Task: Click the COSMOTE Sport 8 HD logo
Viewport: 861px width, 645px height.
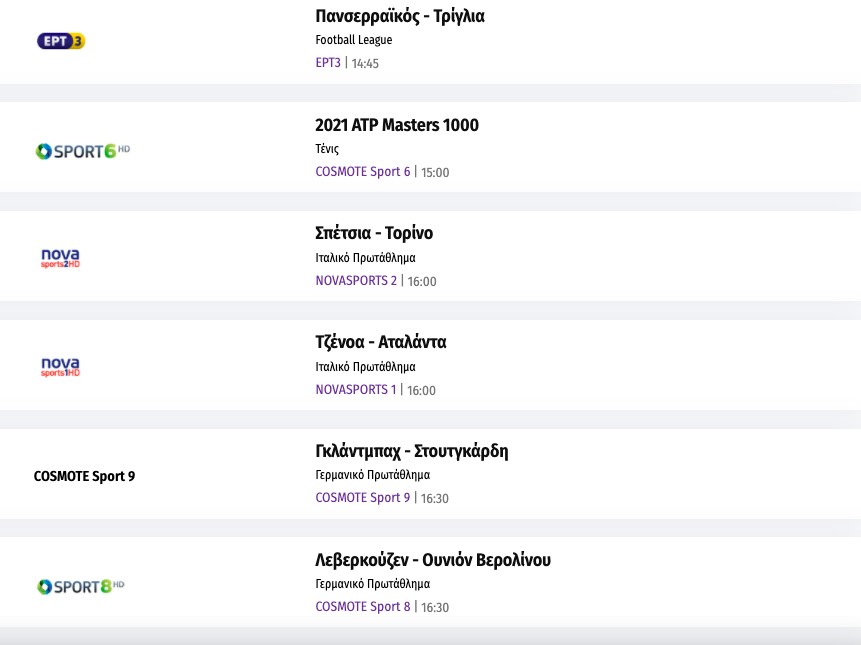Action: pyautogui.click(x=81, y=586)
